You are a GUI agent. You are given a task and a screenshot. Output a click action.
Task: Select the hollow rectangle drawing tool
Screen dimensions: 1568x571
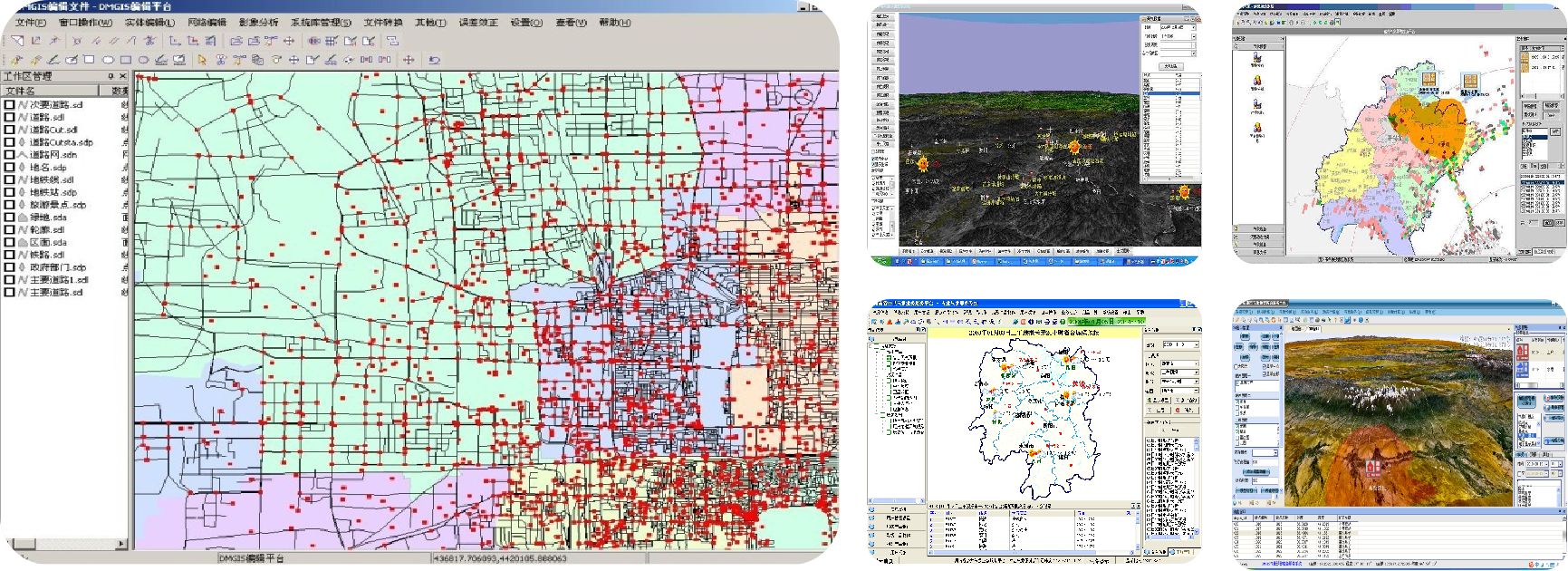89,60
